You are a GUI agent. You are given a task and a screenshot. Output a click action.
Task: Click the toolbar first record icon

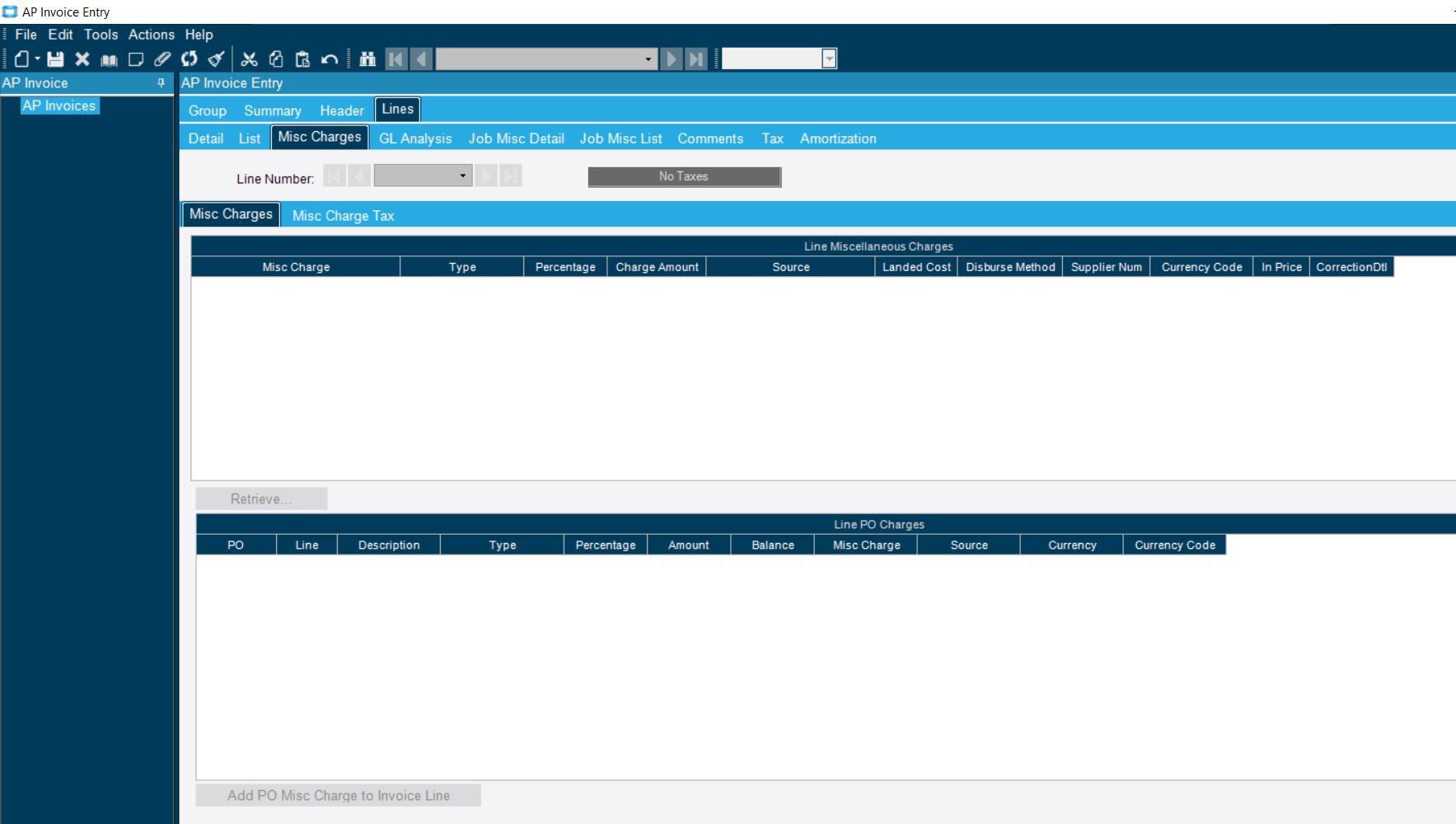point(396,59)
